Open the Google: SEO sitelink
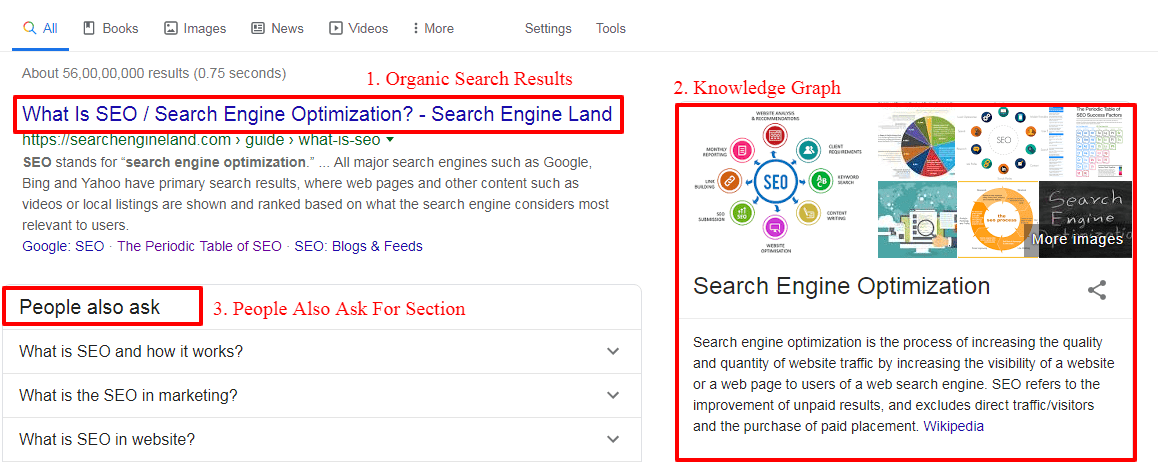The image size is (1158, 462). click(64, 246)
